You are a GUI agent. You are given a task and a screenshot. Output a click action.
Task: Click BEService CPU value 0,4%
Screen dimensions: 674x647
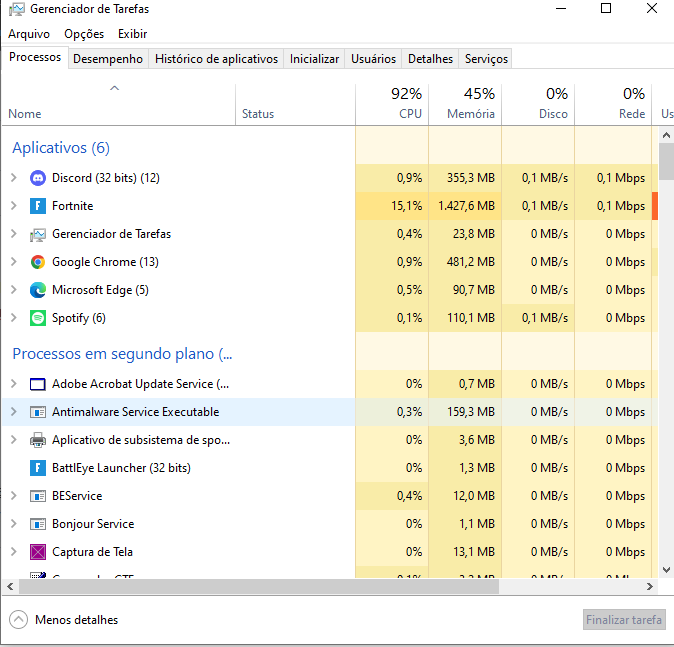tap(410, 496)
